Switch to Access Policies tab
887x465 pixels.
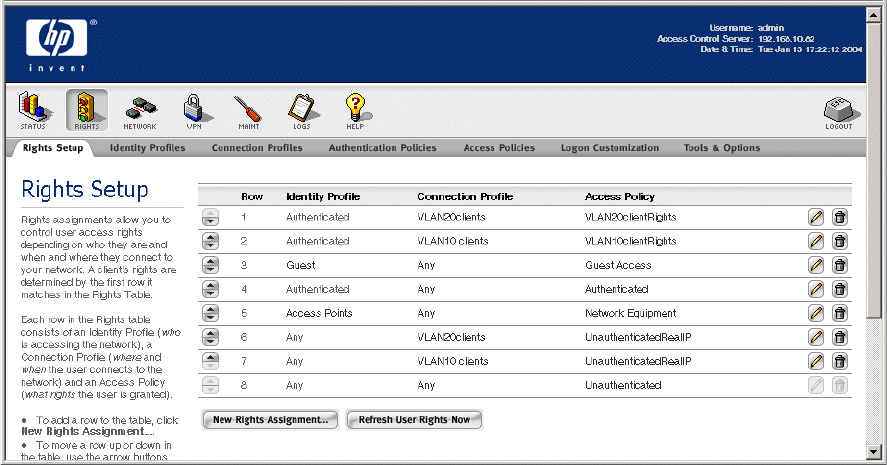click(499, 148)
